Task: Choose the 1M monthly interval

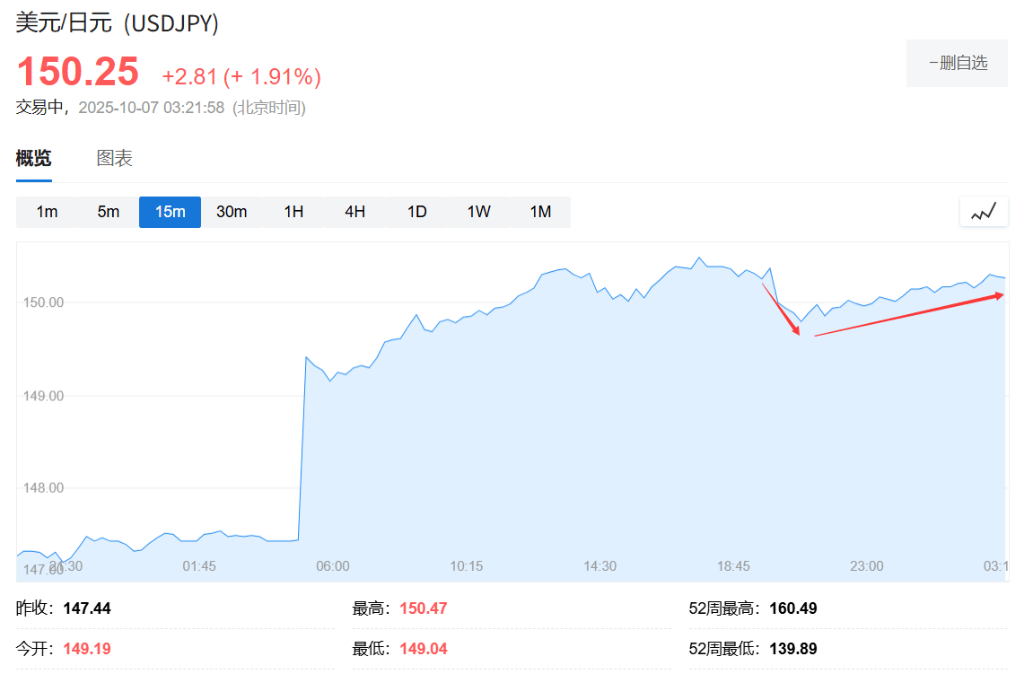Action: pos(540,212)
